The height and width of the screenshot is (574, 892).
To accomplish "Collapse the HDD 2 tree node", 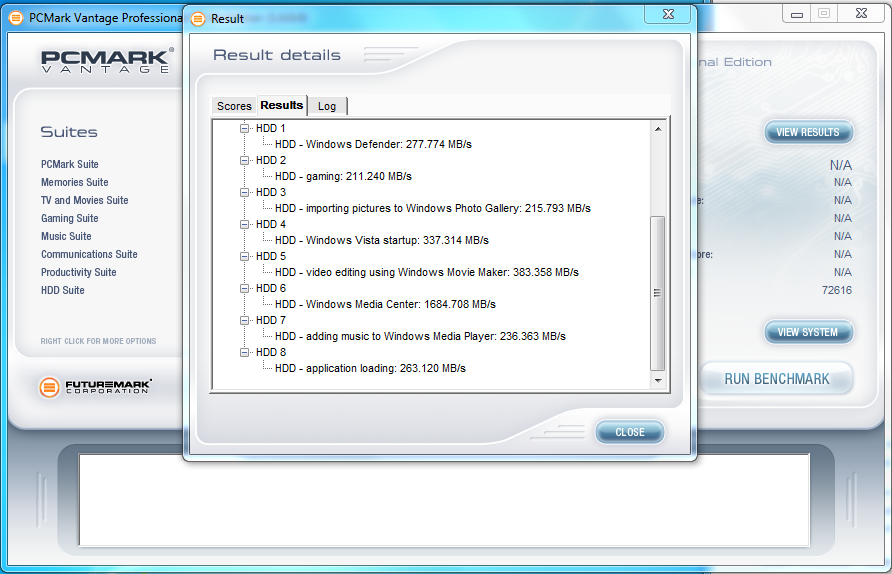I will (x=245, y=160).
